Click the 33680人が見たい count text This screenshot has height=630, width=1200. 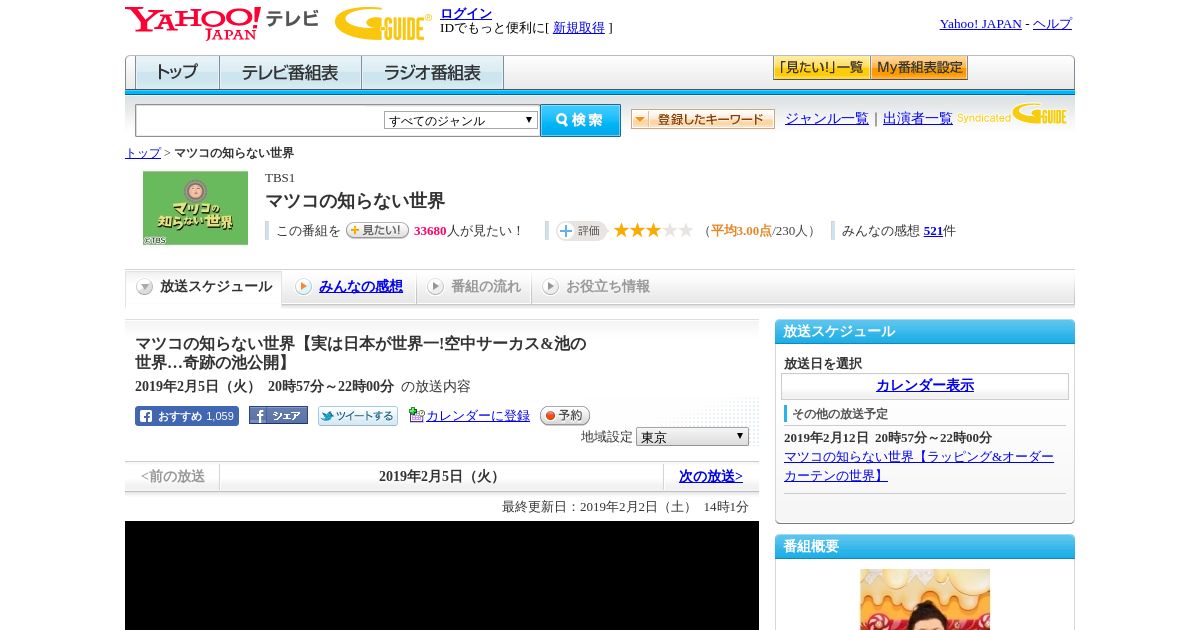coord(469,231)
